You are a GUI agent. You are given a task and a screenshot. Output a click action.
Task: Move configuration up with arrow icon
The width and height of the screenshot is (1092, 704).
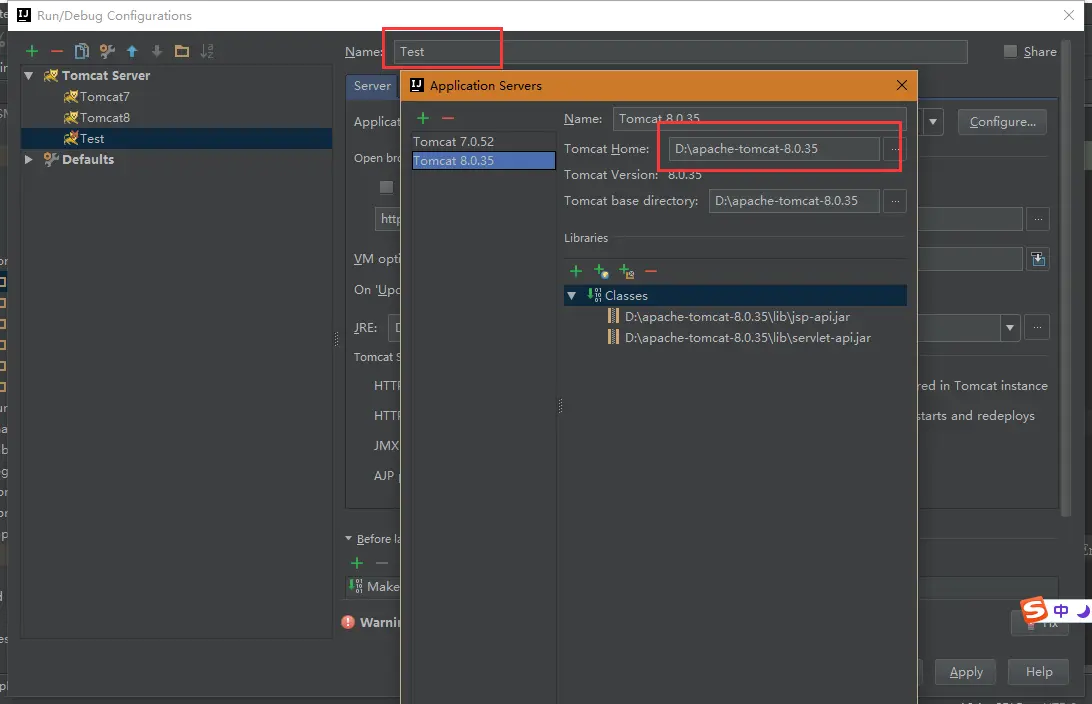pos(132,51)
